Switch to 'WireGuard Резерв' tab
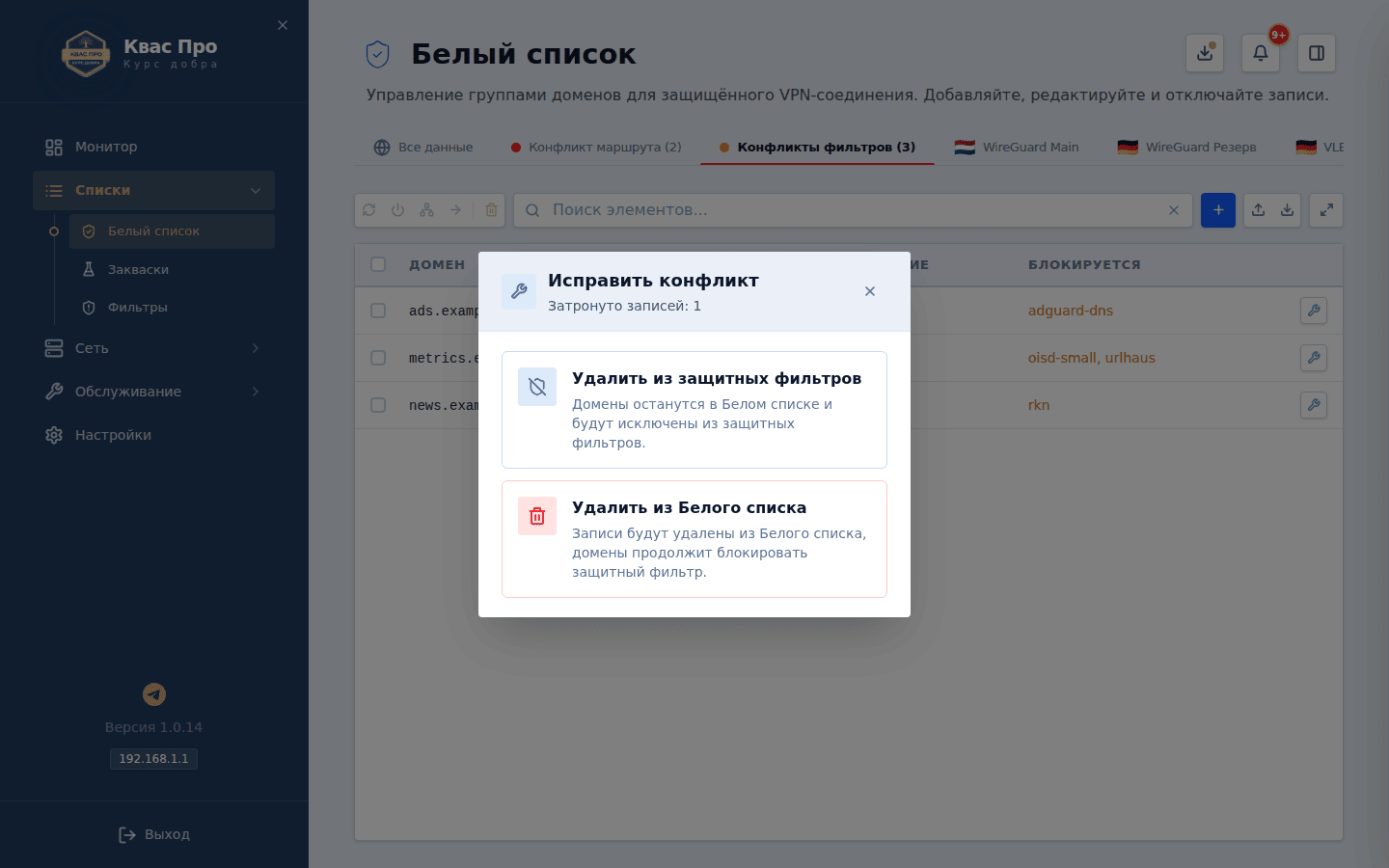The image size is (1389, 868). (x=1186, y=148)
